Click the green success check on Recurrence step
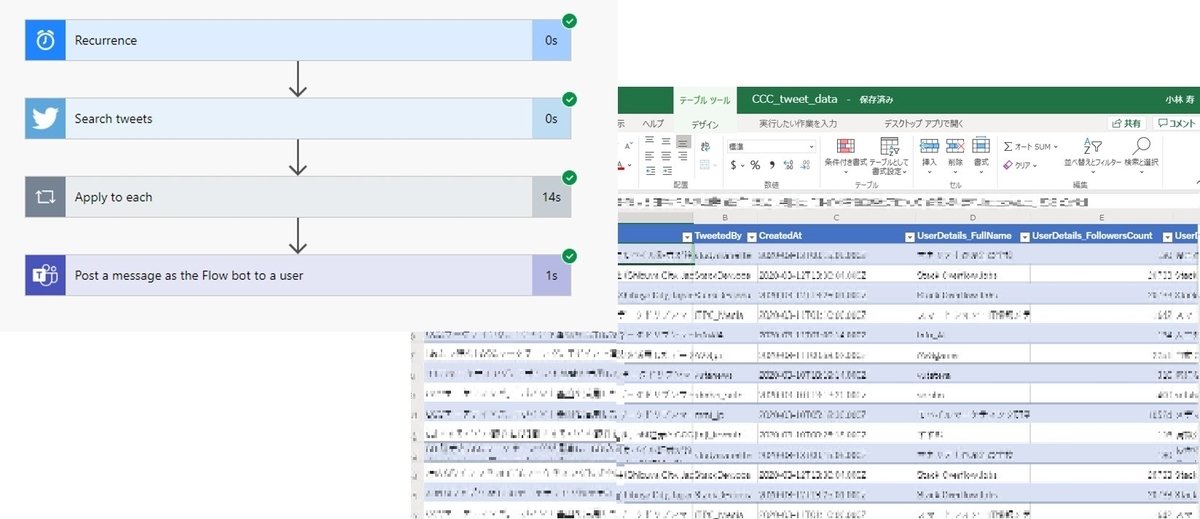Viewport: 1200px width, 519px height. pyautogui.click(x=569, y=21)
